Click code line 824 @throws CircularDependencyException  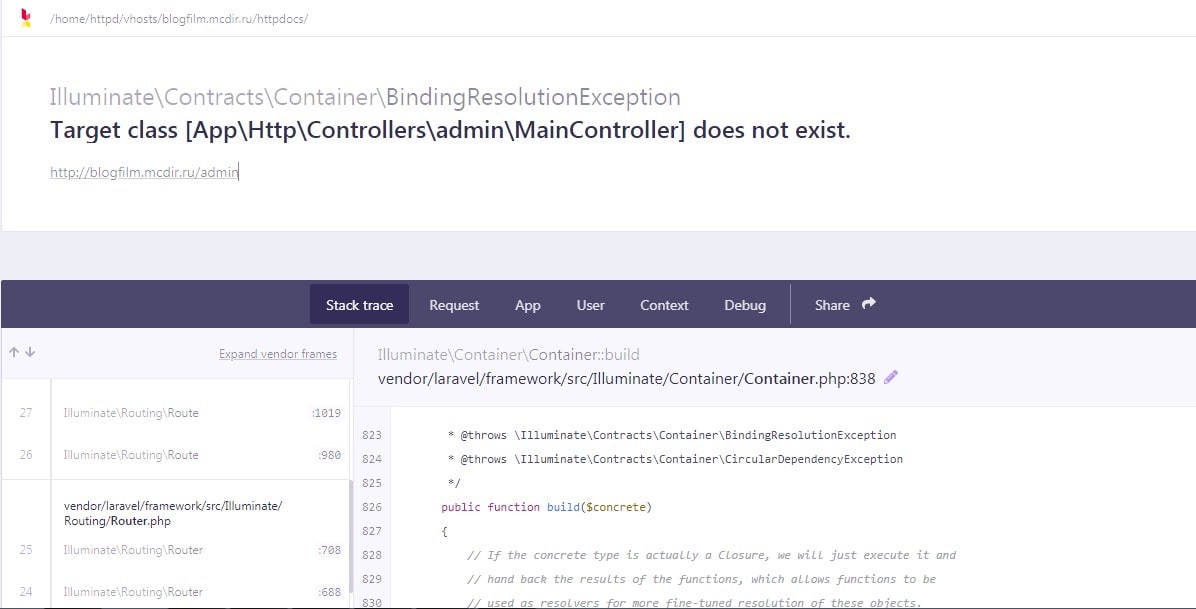(x=674, y=459)
